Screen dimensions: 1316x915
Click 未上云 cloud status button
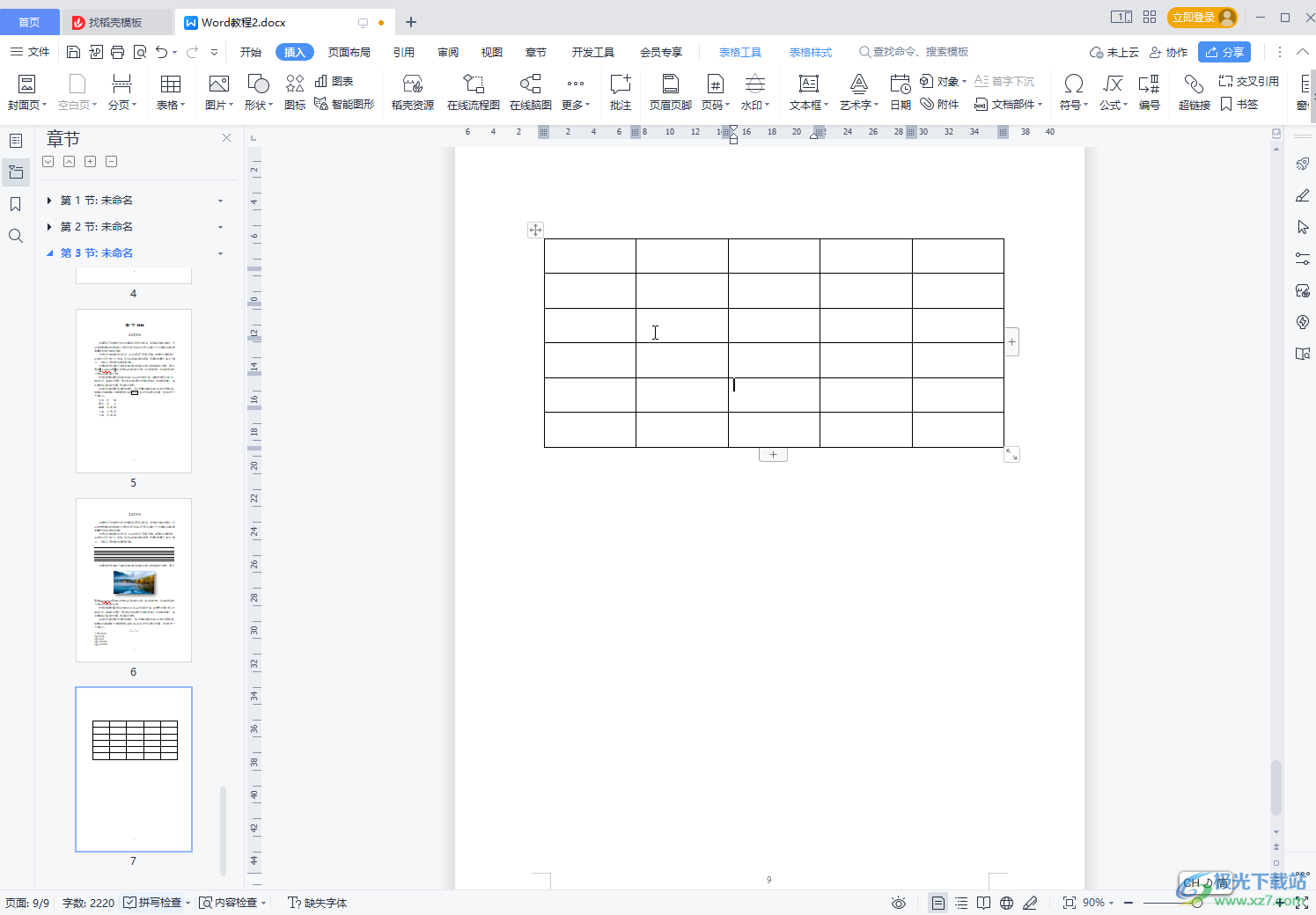[x=1114, y=52]
